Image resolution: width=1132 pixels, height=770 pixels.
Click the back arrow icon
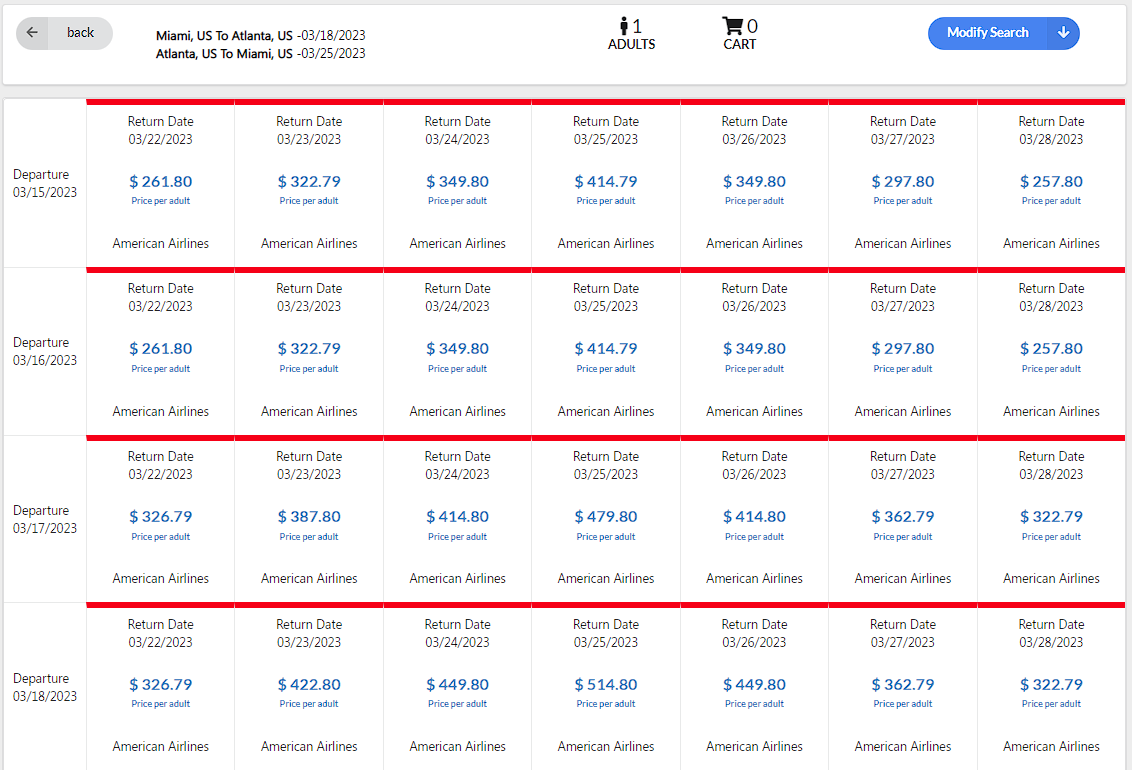[x=32, y=32]
